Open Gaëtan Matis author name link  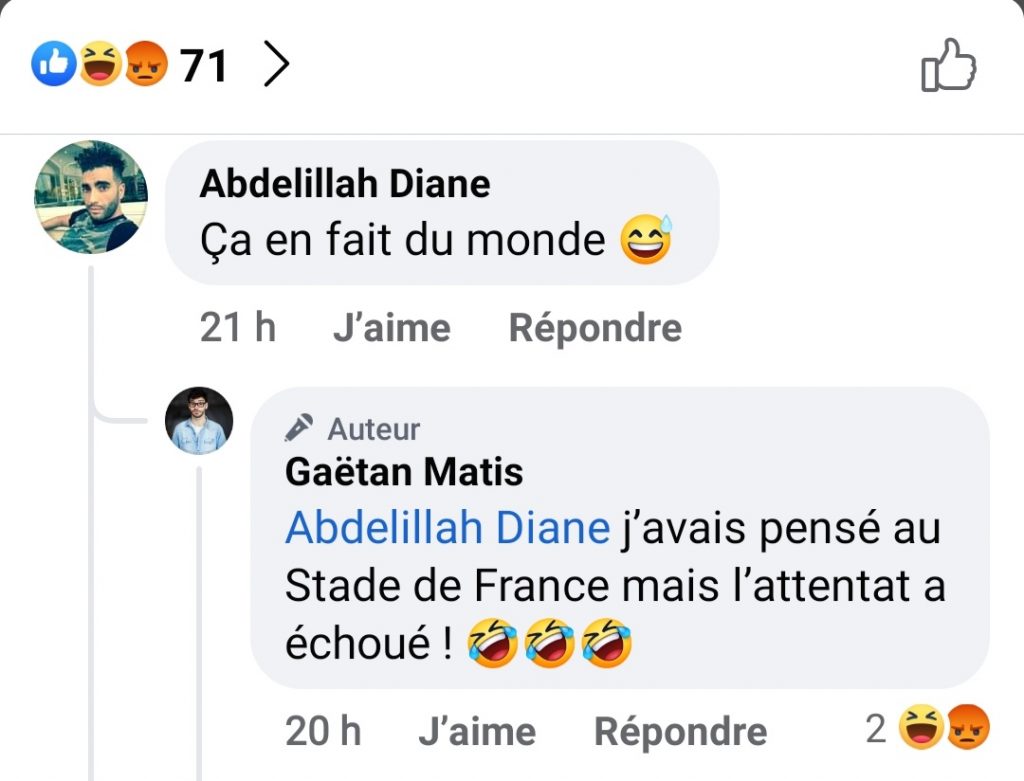[x=404, y=471]
